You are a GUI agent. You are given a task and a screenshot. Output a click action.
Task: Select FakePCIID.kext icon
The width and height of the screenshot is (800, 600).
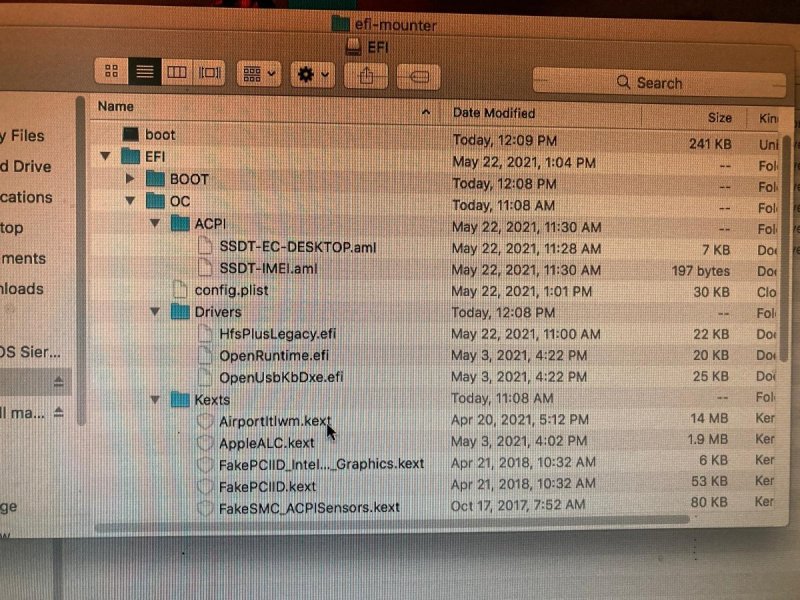point(205,486)
